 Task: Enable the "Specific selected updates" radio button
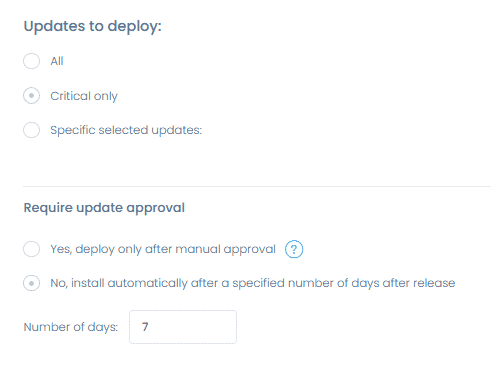(x=32, y=130)
